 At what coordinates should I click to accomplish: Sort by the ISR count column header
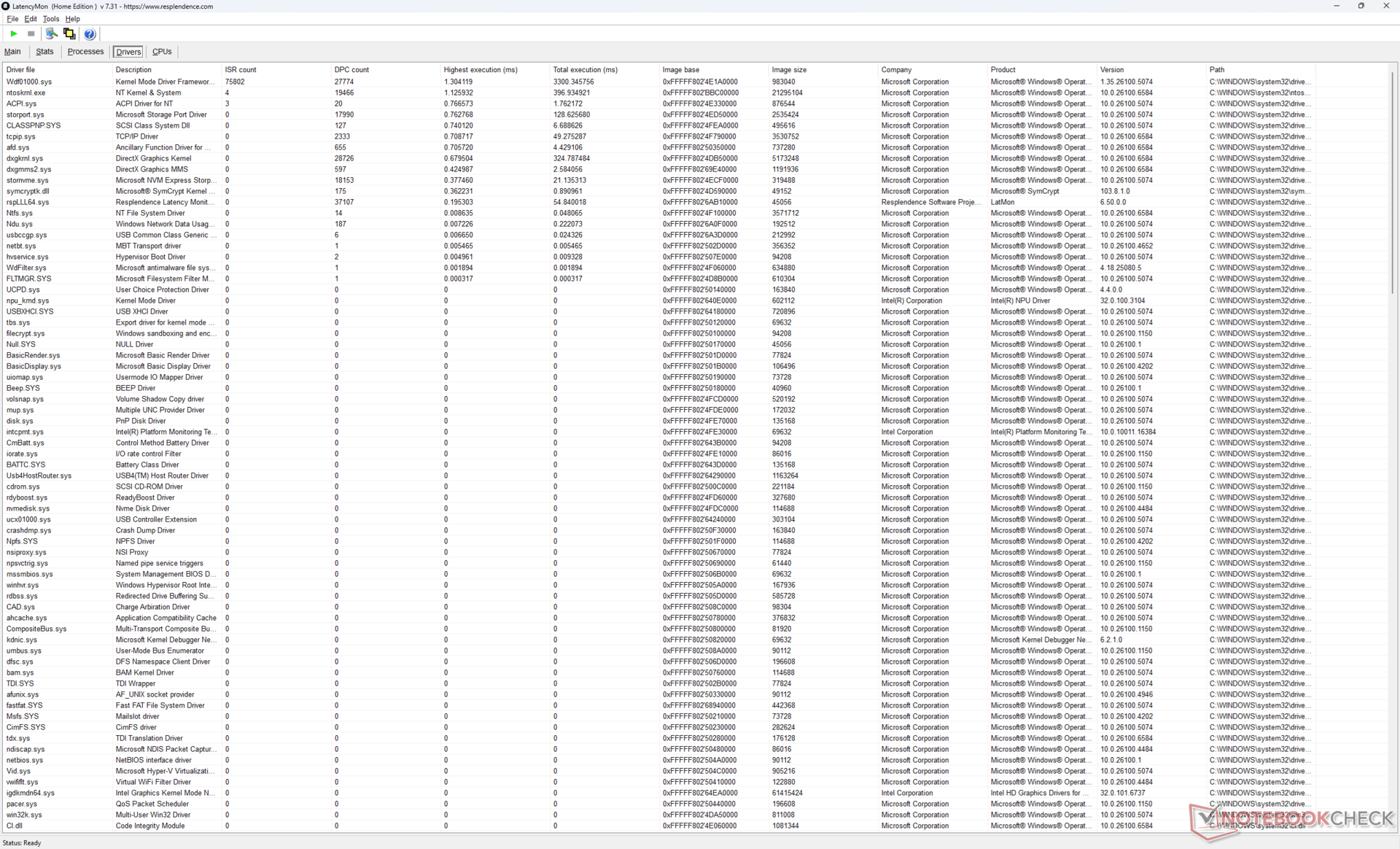point(241,70)
